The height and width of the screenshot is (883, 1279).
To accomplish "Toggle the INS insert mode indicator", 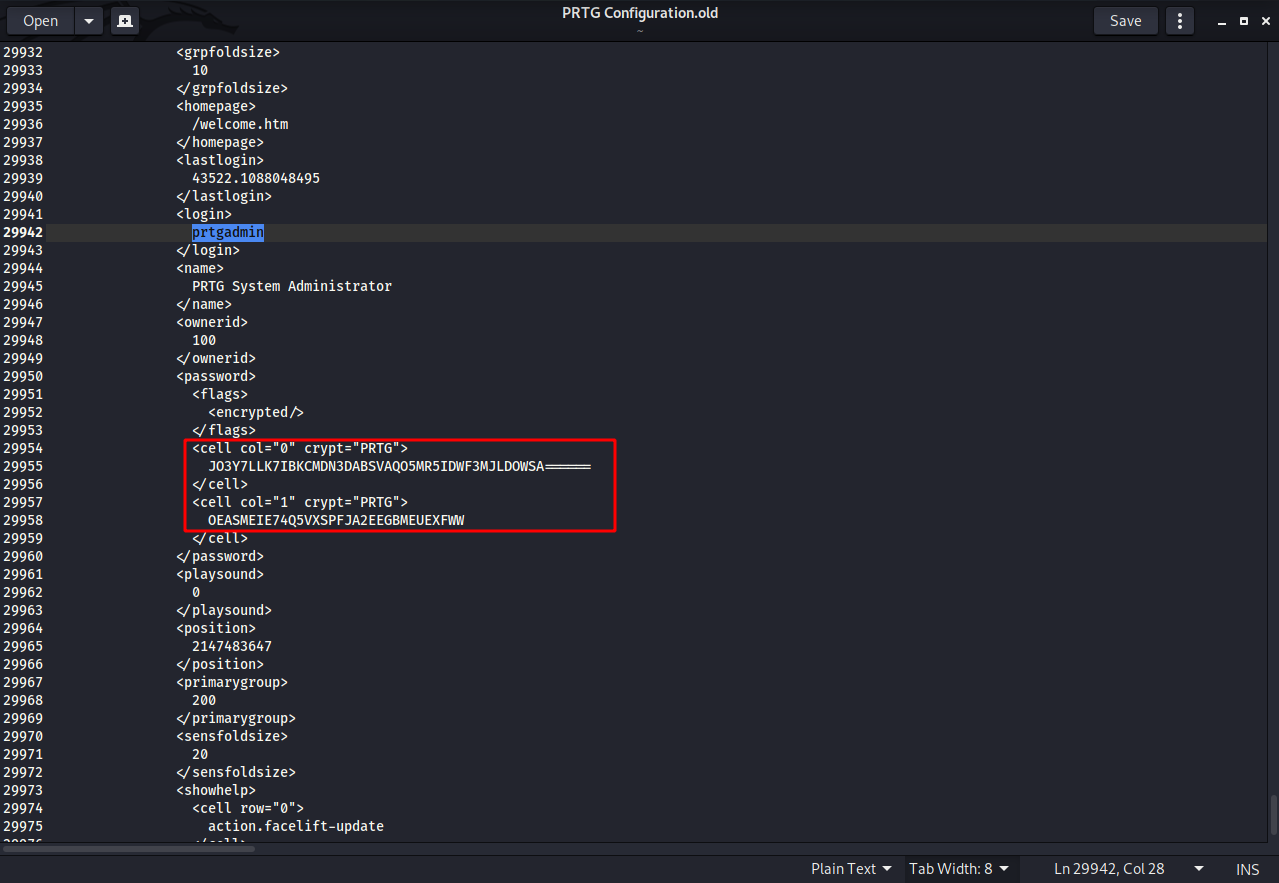I will click(x=1247, y=869).
